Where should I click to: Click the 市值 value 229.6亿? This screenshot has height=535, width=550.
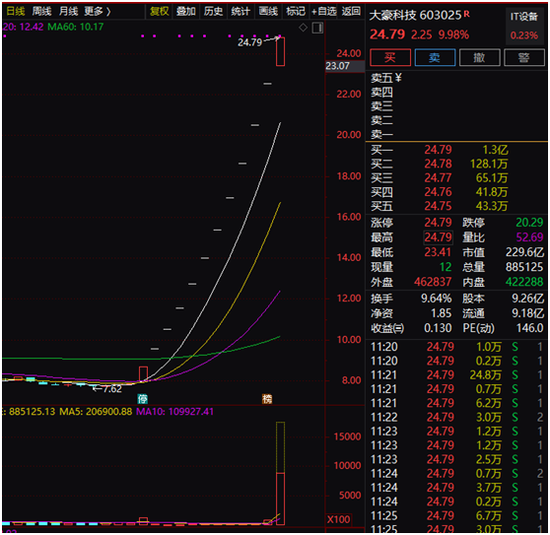click(524, 252)
